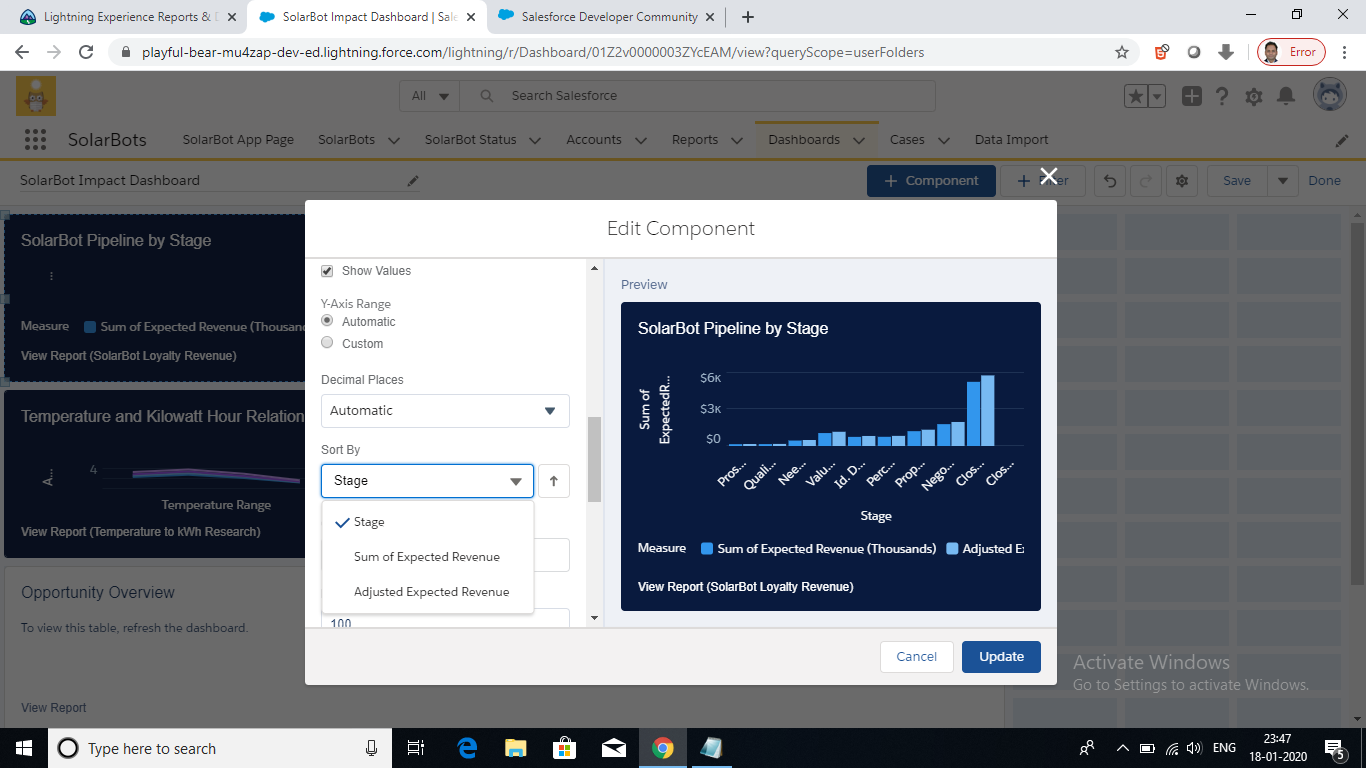Click the browser address bar URL
1366x768 pixels.
tap(533, 52)
